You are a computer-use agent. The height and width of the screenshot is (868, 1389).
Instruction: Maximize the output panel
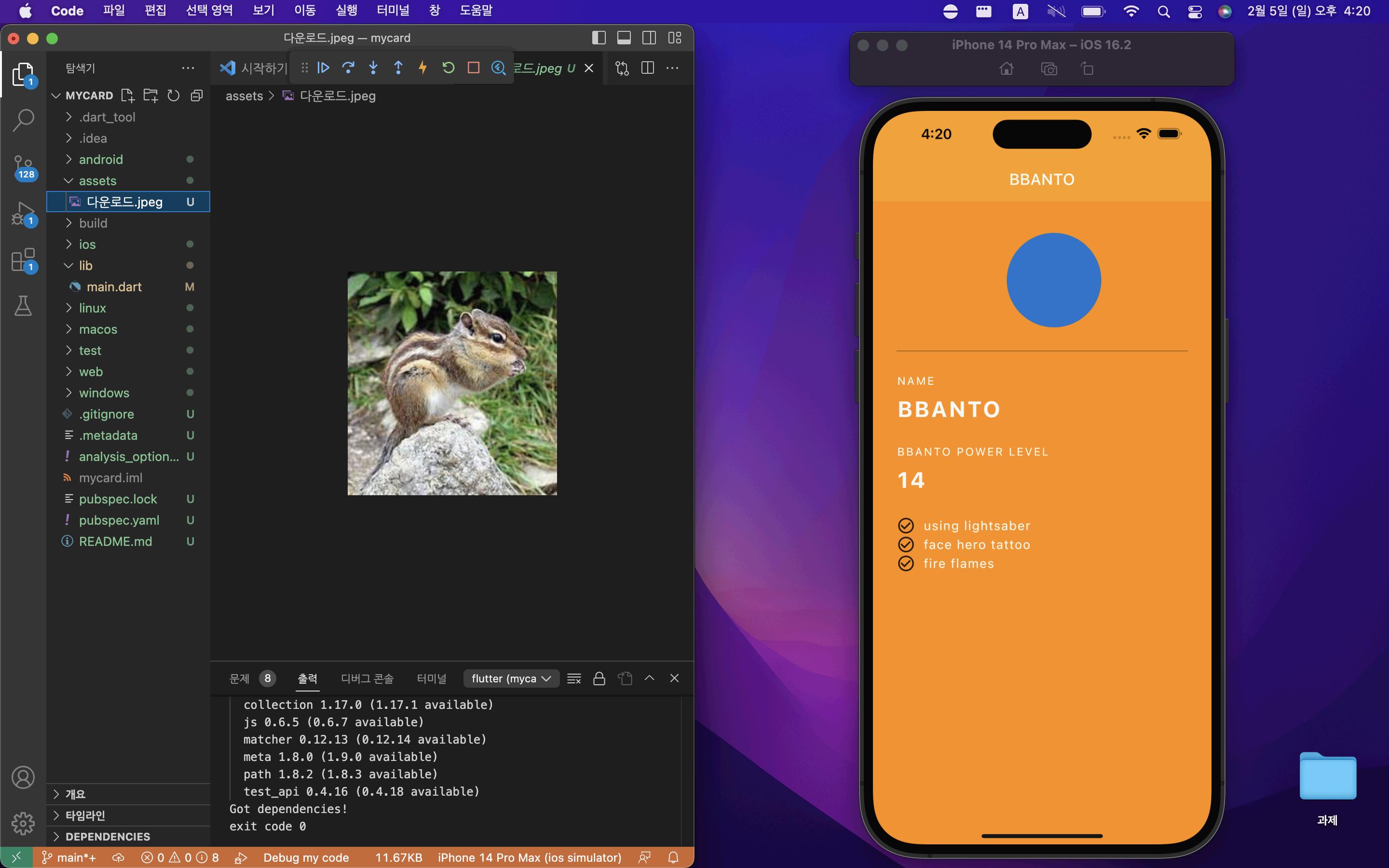[649, 678]
